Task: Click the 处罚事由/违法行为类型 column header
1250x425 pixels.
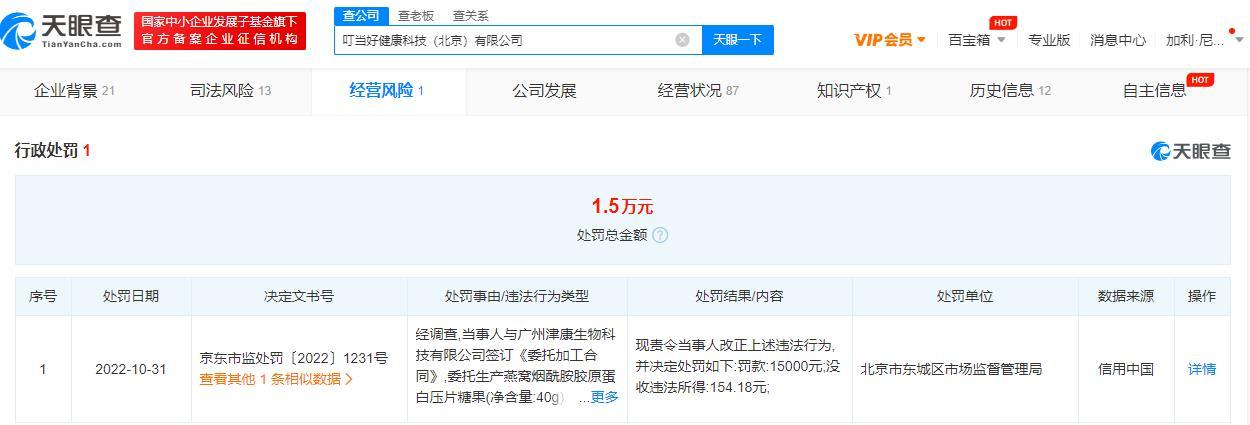Action: coord(517,296)
